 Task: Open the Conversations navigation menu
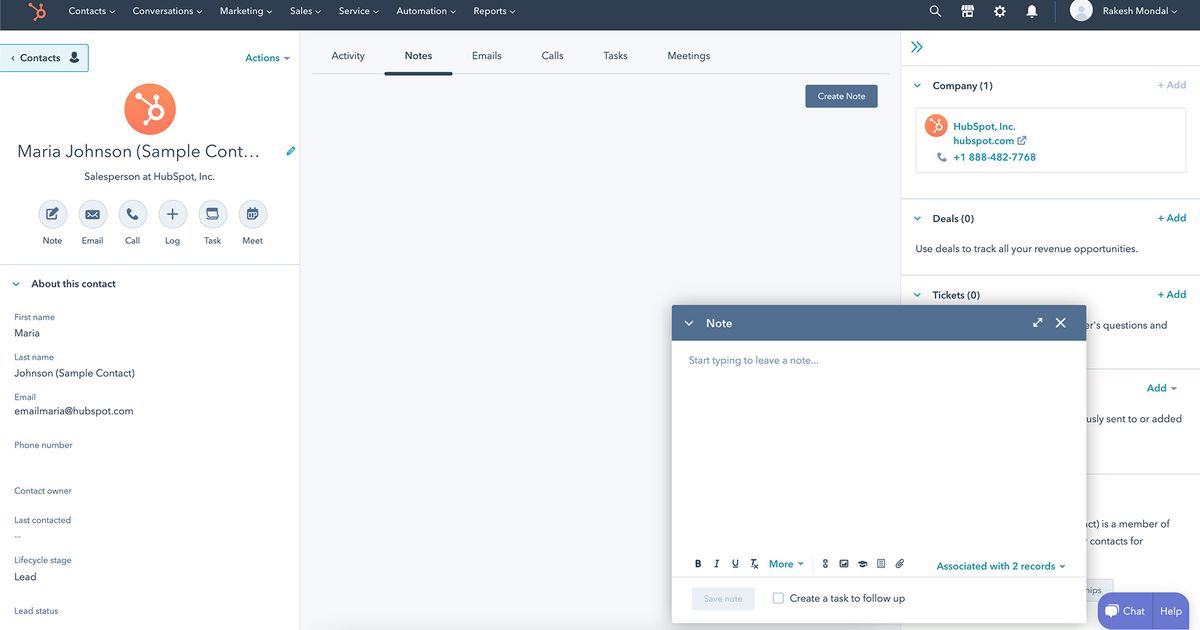pyautogui.click(x=167, y=11)
